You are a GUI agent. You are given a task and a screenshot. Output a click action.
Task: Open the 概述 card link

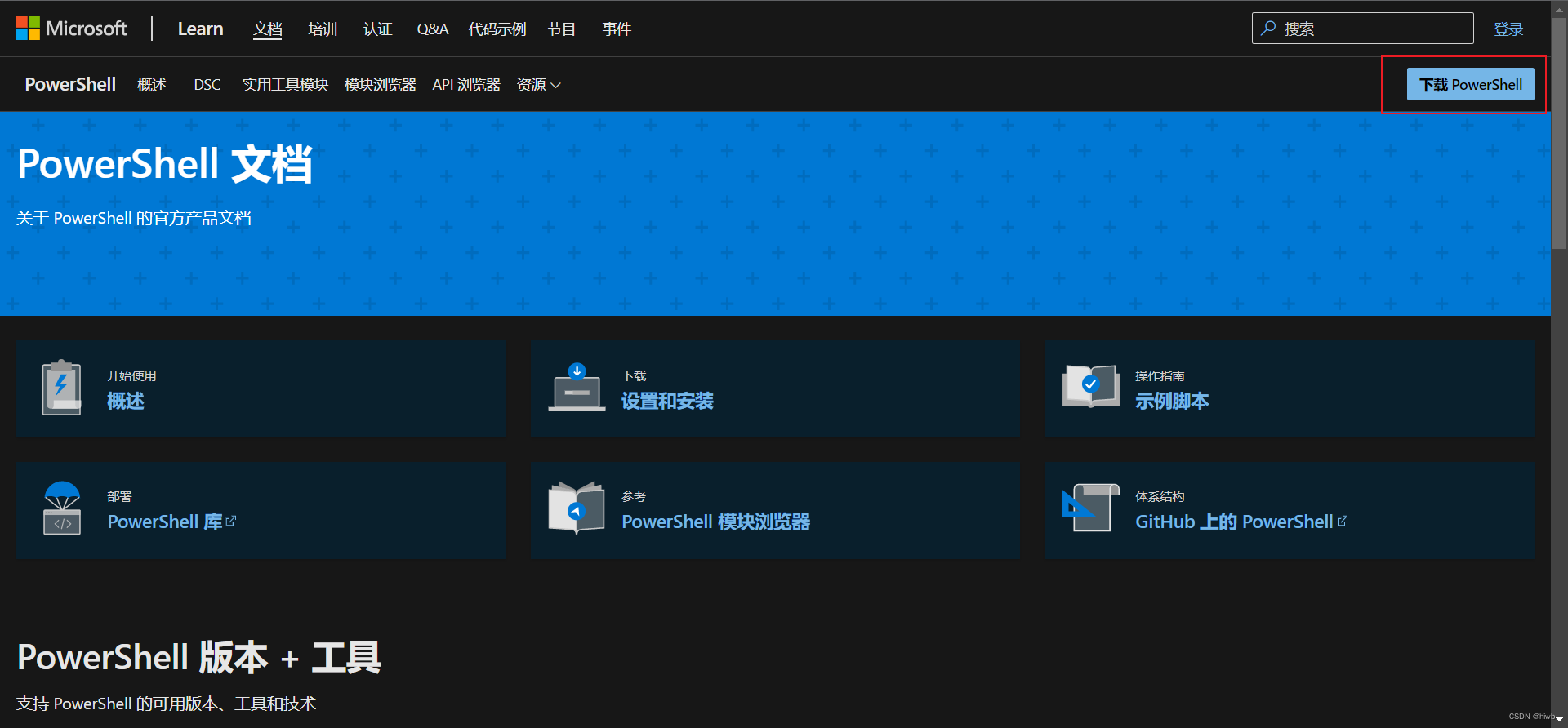[x=126, y=401]
